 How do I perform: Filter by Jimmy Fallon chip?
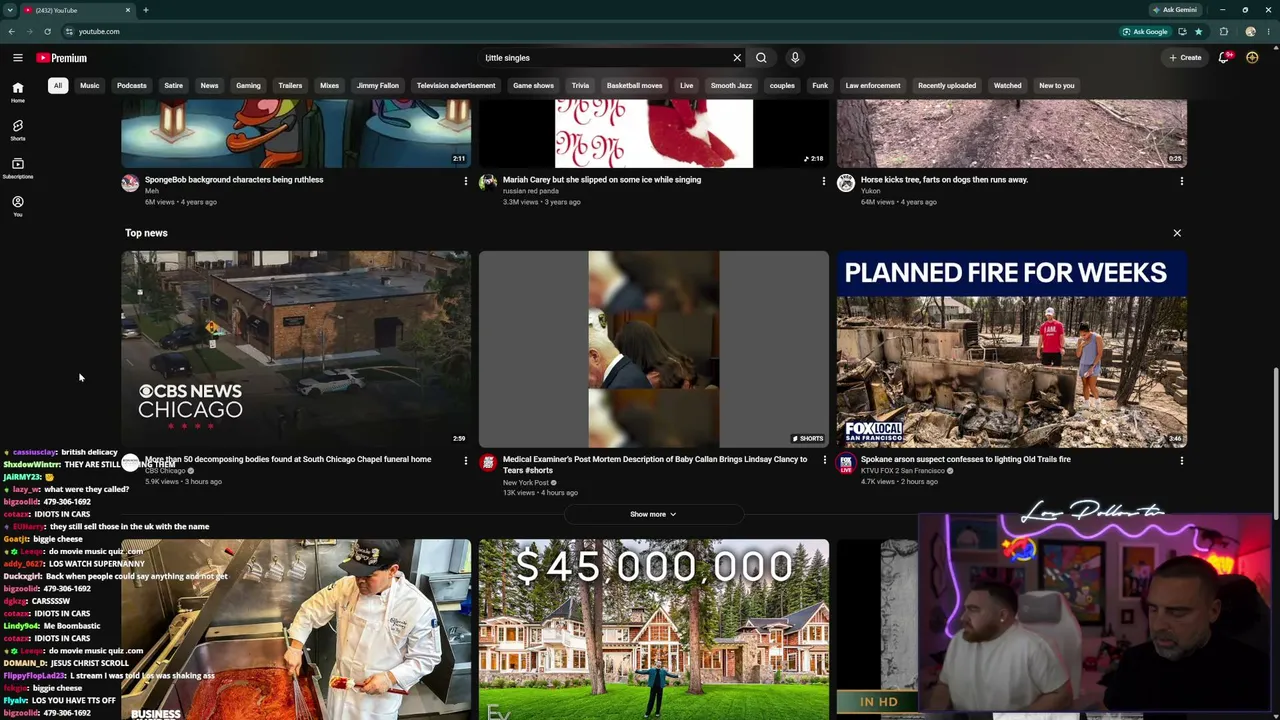(x=378, y=85)
